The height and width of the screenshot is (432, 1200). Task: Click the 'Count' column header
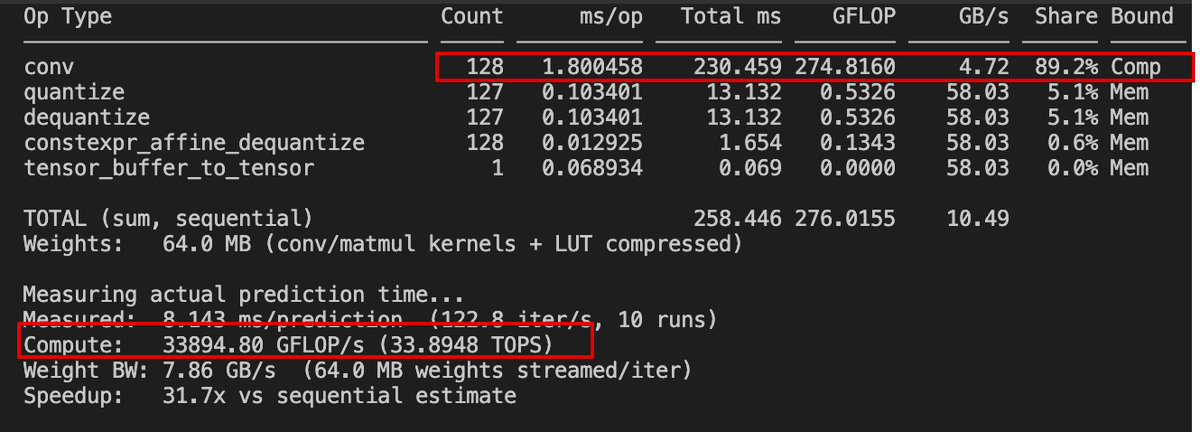coord(472,17)
